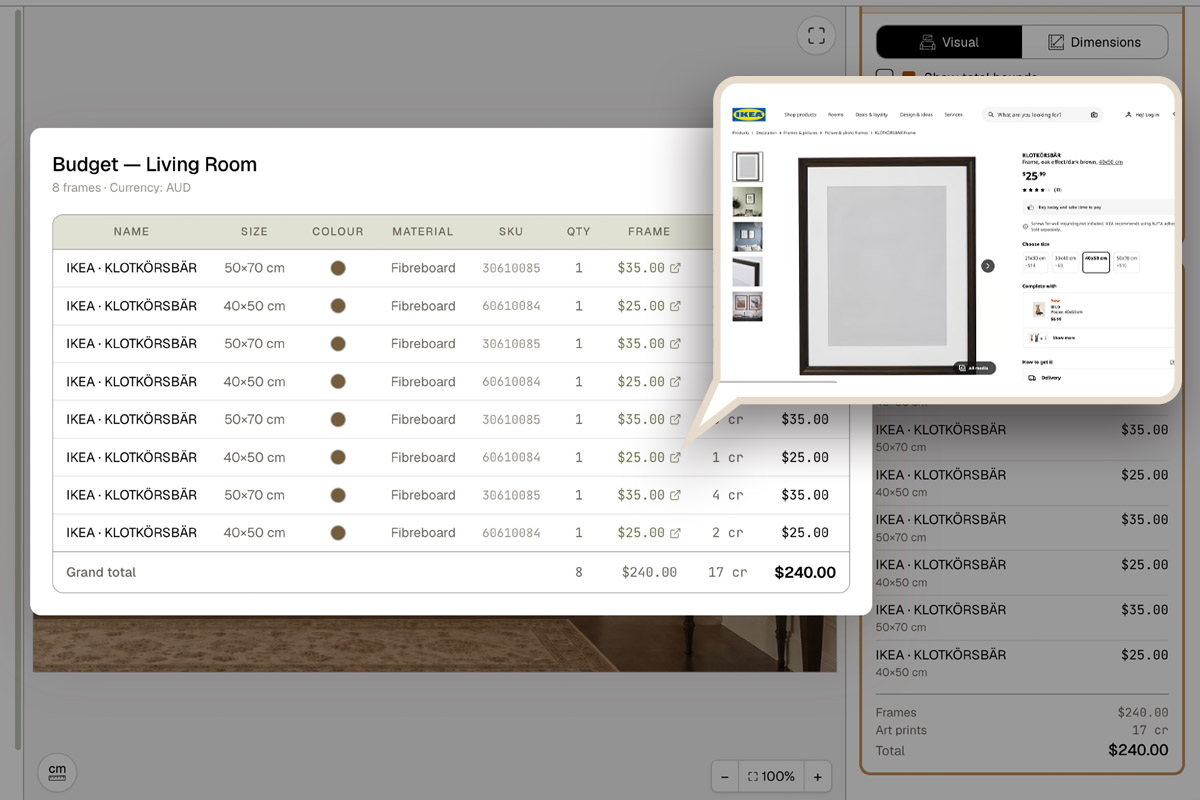Click the left vertical scrollbar
1200x800 pixels.
pos(16,380)
